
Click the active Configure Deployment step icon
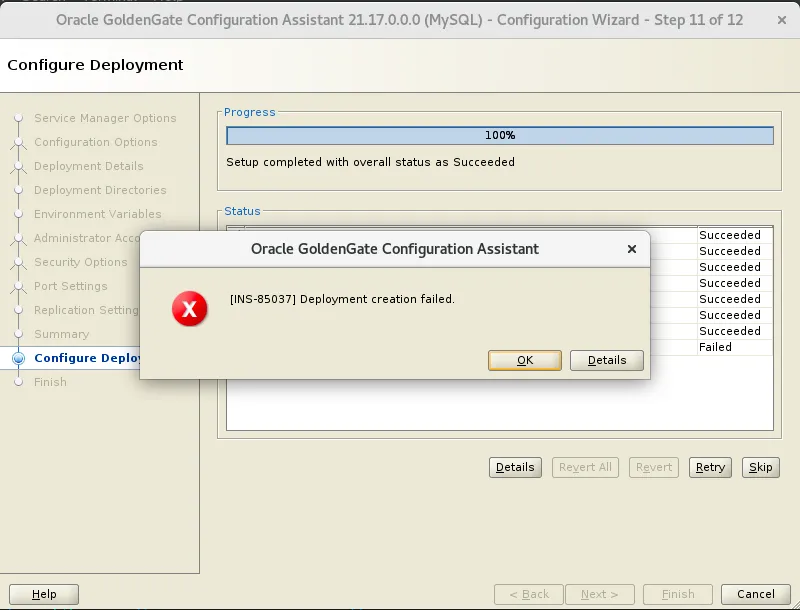(18, 358)
